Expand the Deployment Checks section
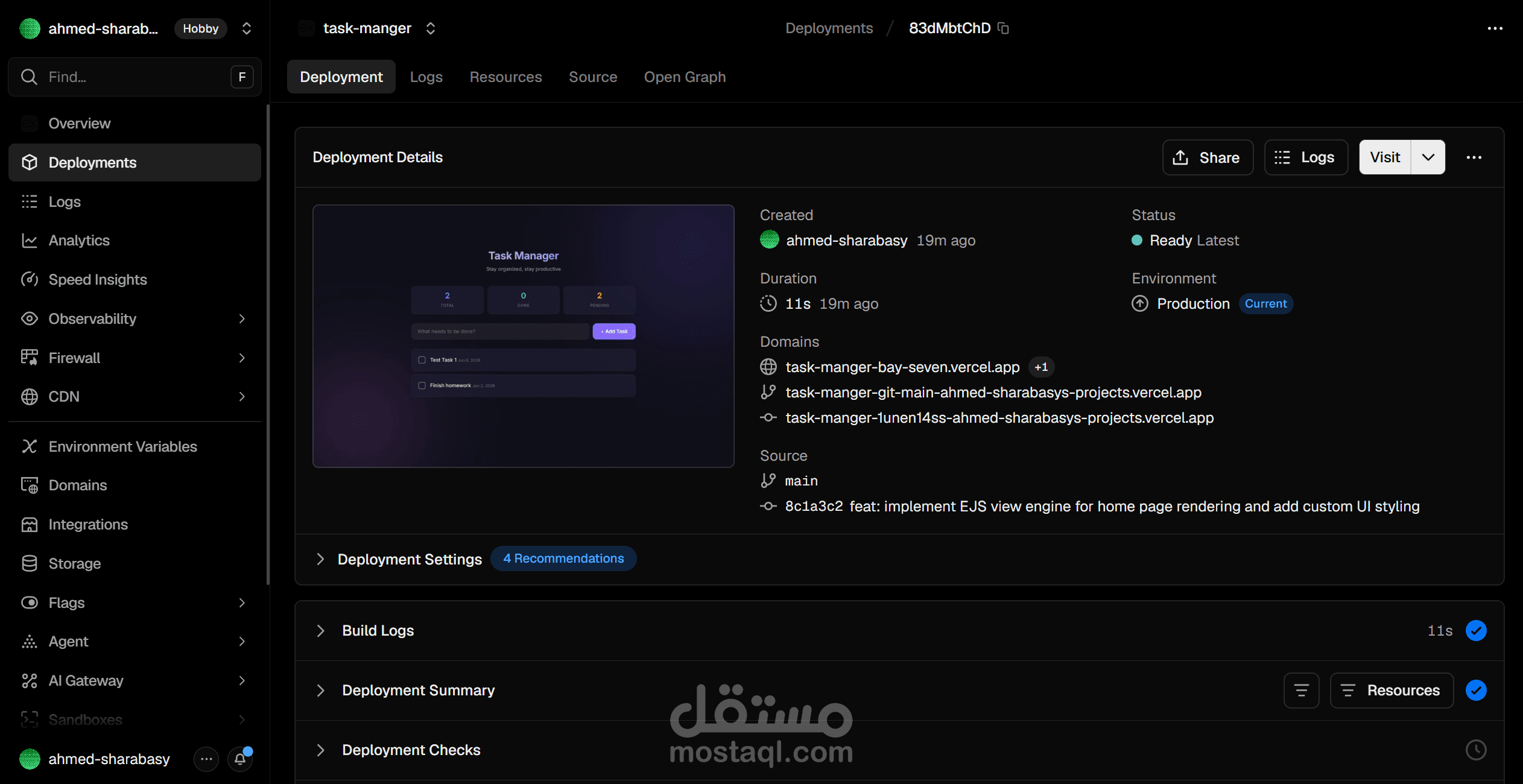 click(x=320, y=750)
